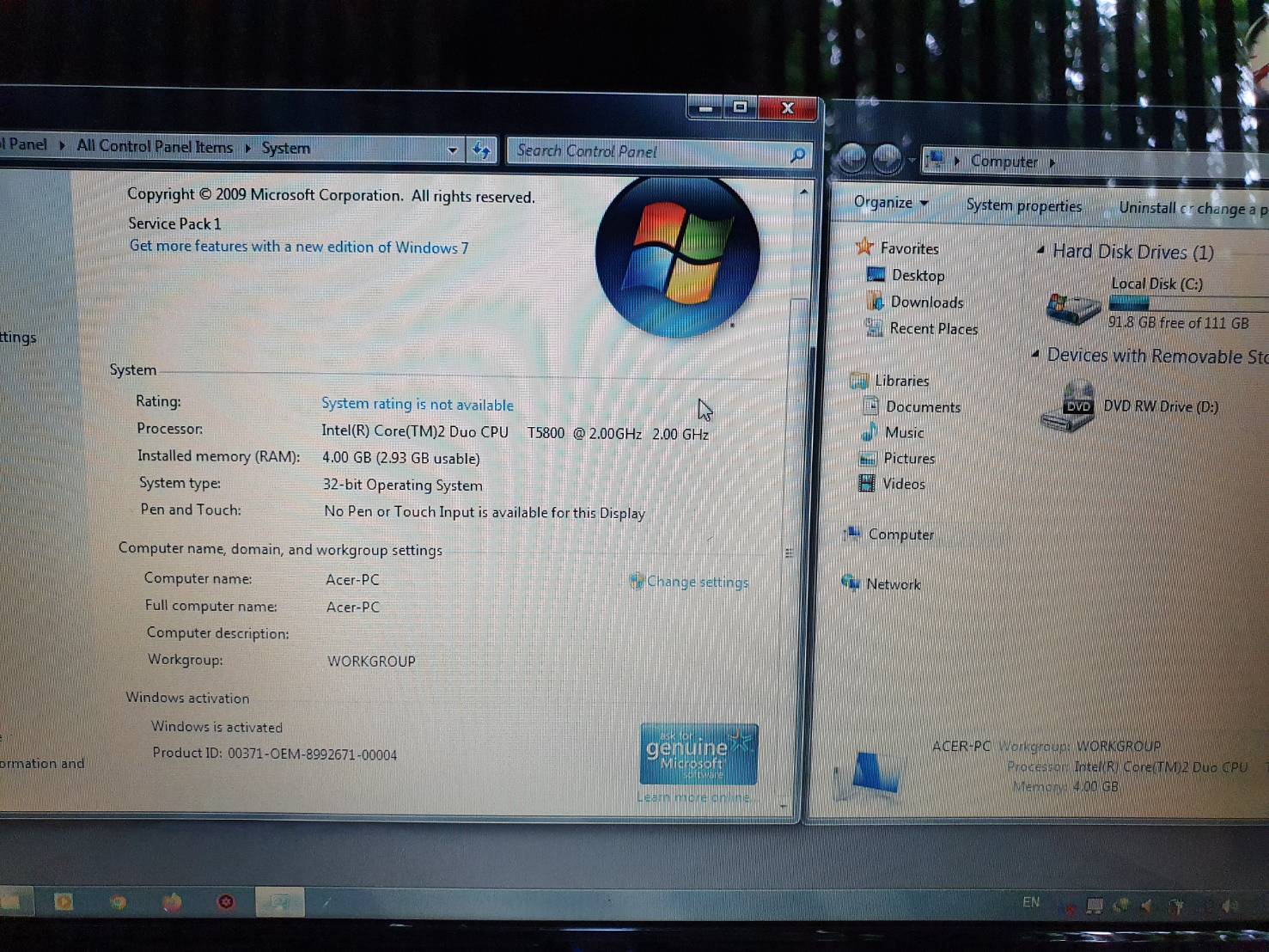Click the red round taskbar app icon

(x=226, y=902)
